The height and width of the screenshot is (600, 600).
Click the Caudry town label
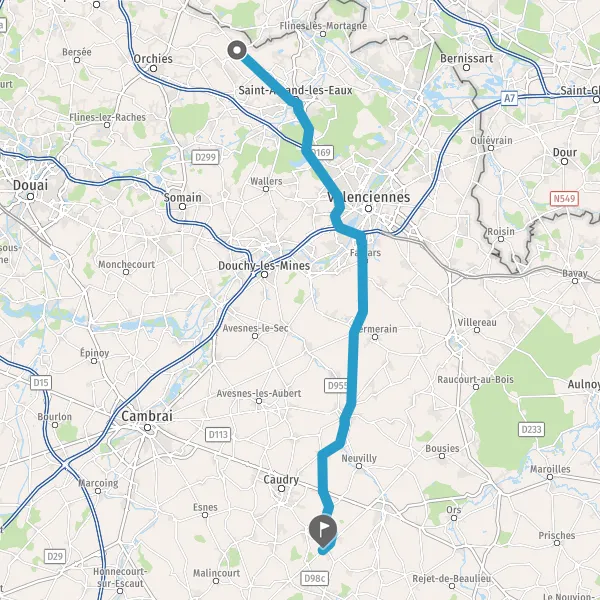pos(281,479)
